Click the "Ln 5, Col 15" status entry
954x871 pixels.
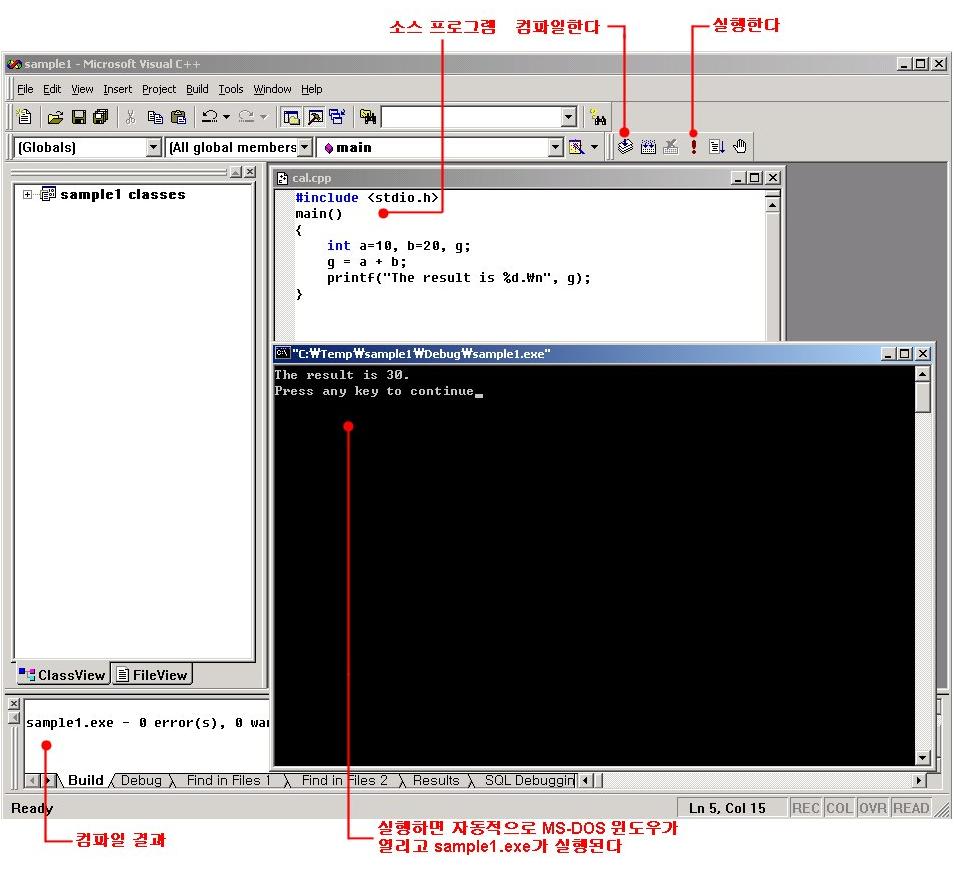(728, 808)
